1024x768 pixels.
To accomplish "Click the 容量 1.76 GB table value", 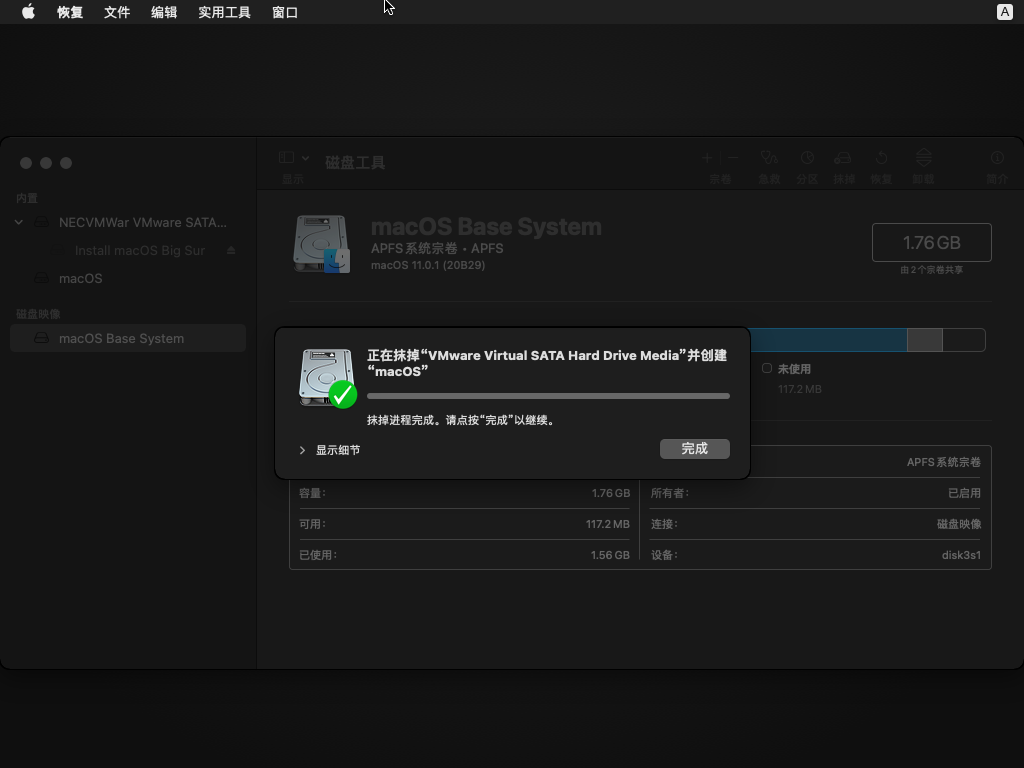I will (x=611, y=493).
